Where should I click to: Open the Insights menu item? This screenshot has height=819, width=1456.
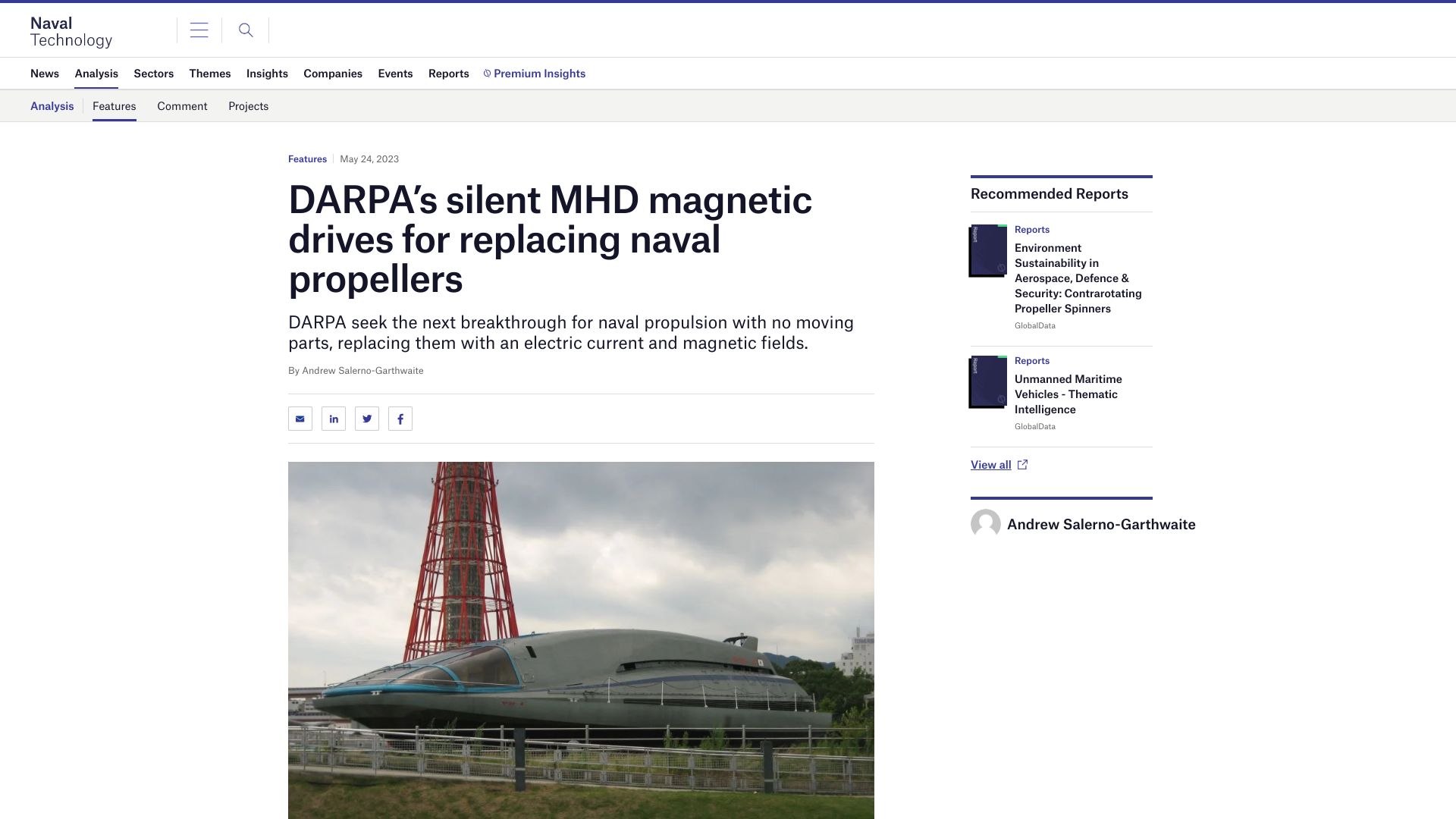[267, 74]
